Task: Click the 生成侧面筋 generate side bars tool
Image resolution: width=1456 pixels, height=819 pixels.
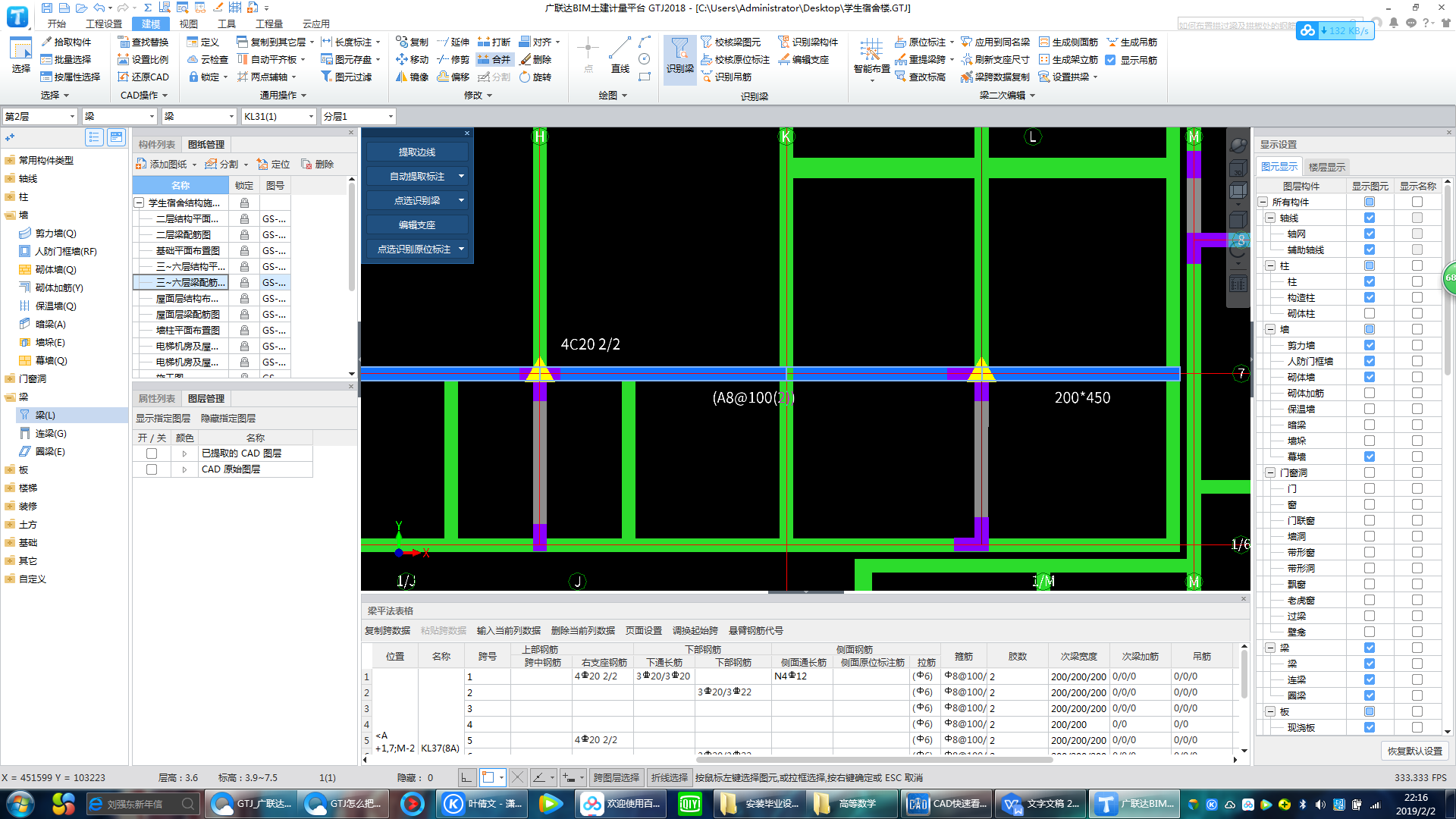Action: click(x=1068, y=42)
